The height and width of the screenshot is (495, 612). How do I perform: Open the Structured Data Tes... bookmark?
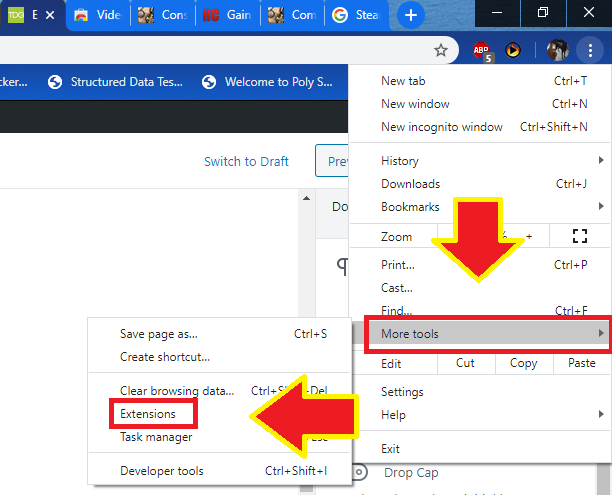pyautogui.click(x=115, y=82)
